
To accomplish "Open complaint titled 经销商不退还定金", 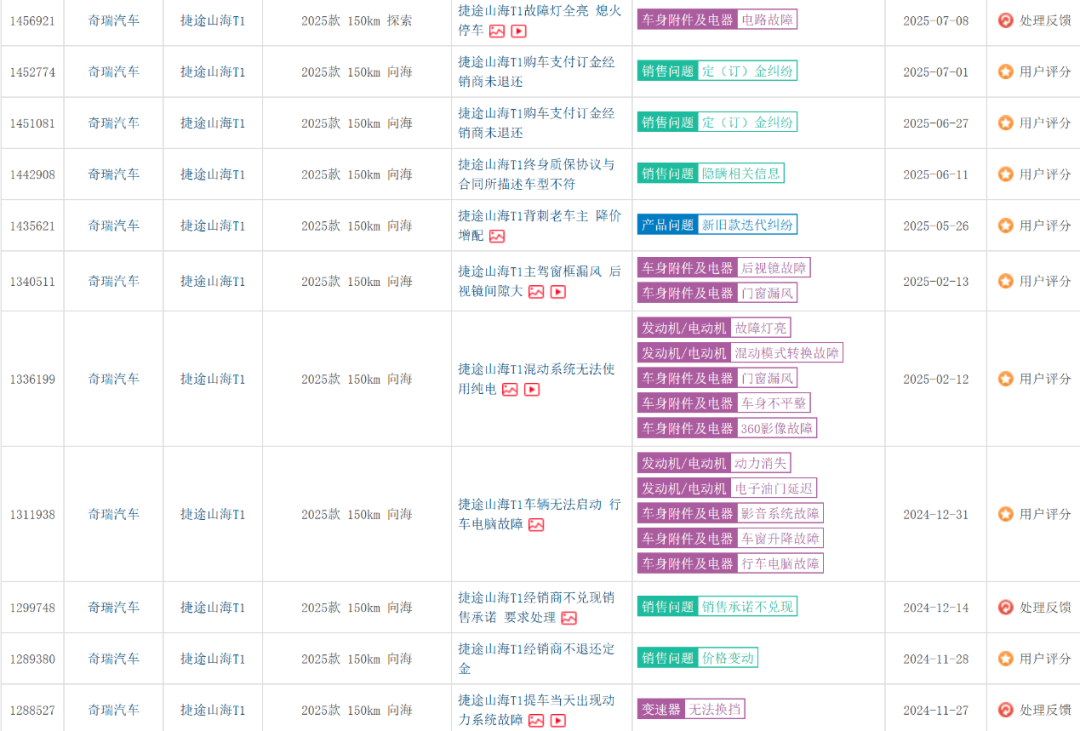I will [x=536, y=659].
